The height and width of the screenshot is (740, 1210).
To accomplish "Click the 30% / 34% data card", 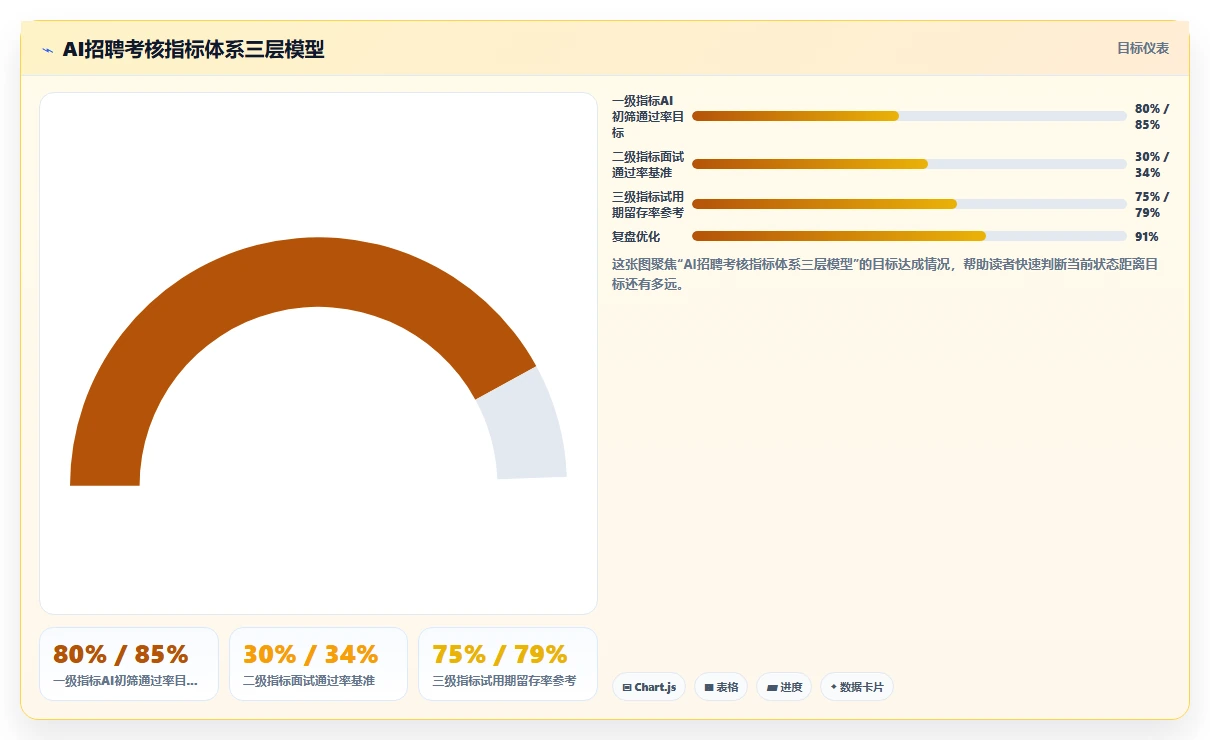I will (318, 664).
